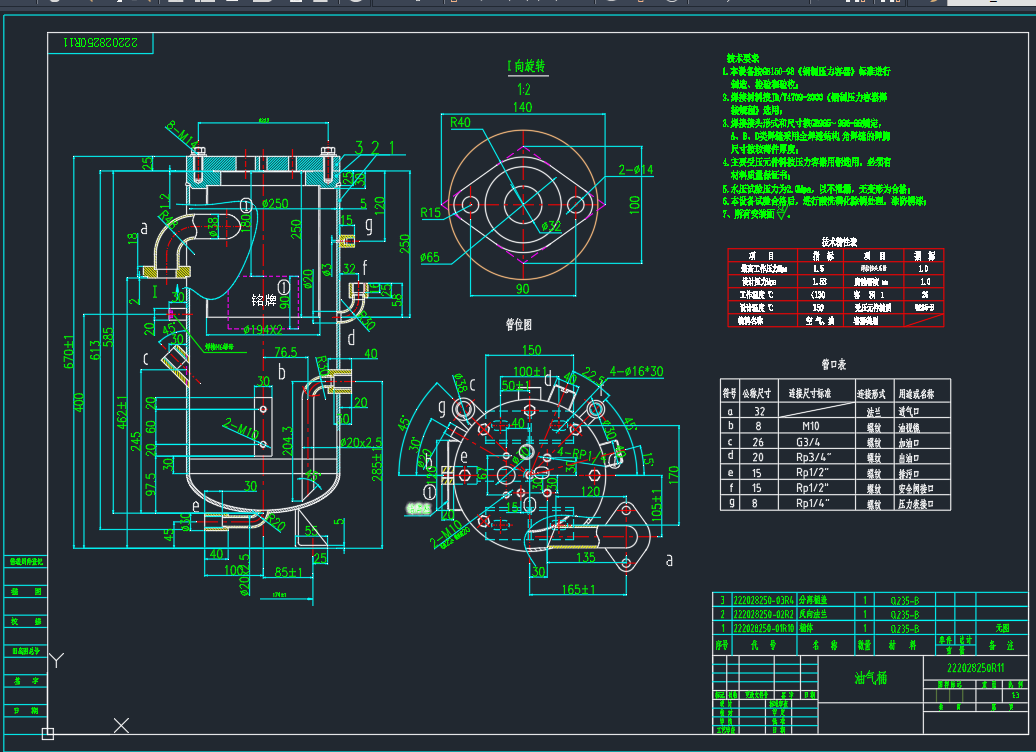Viewport: 1036px width, 752px height.
Task: Select 压力表接口 in the nozzle table
Action: coord(915,504)
